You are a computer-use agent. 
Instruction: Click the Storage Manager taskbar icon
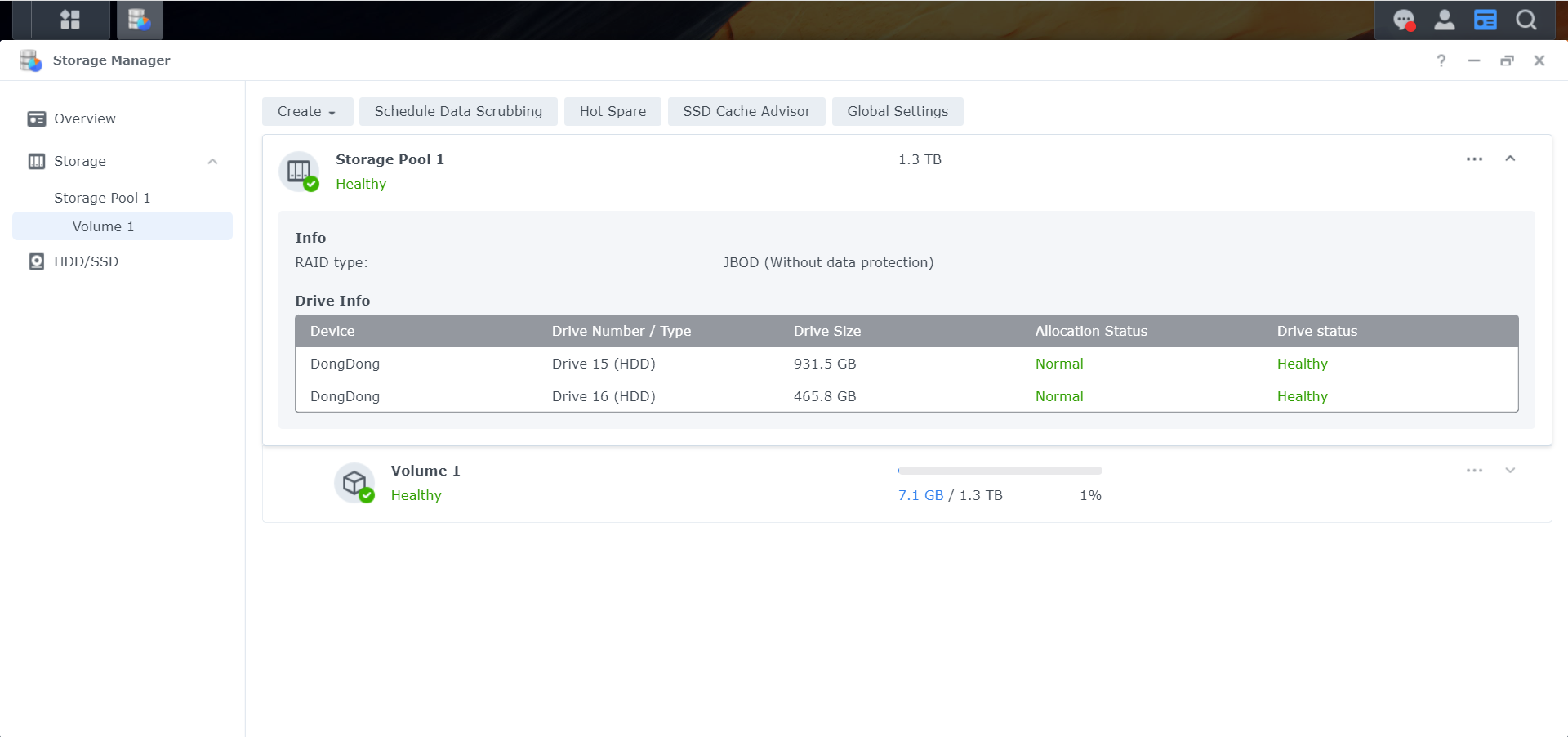pos(139,20)
